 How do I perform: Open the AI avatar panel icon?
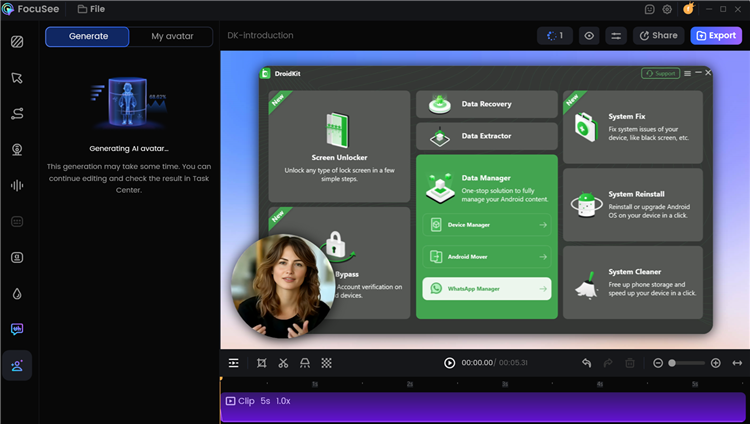(x=17, y=366)
